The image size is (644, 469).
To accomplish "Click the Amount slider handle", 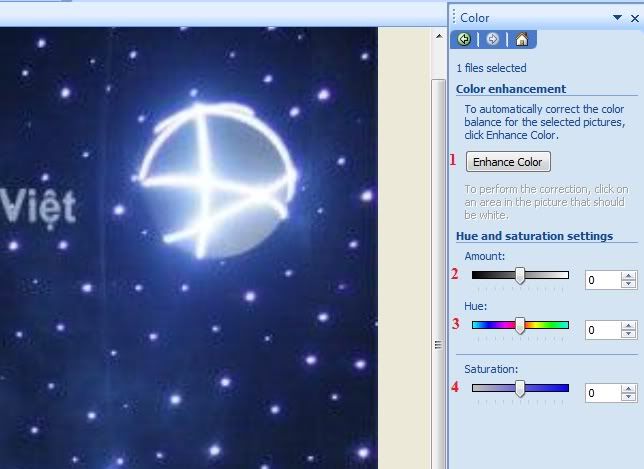I will click(520, 276).
